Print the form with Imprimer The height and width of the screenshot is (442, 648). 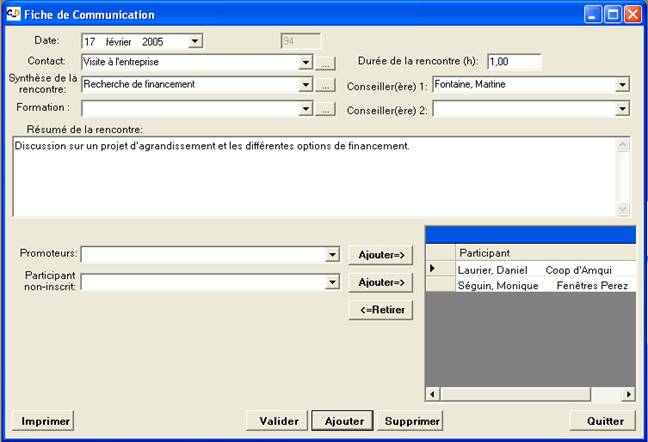[42, 421]
